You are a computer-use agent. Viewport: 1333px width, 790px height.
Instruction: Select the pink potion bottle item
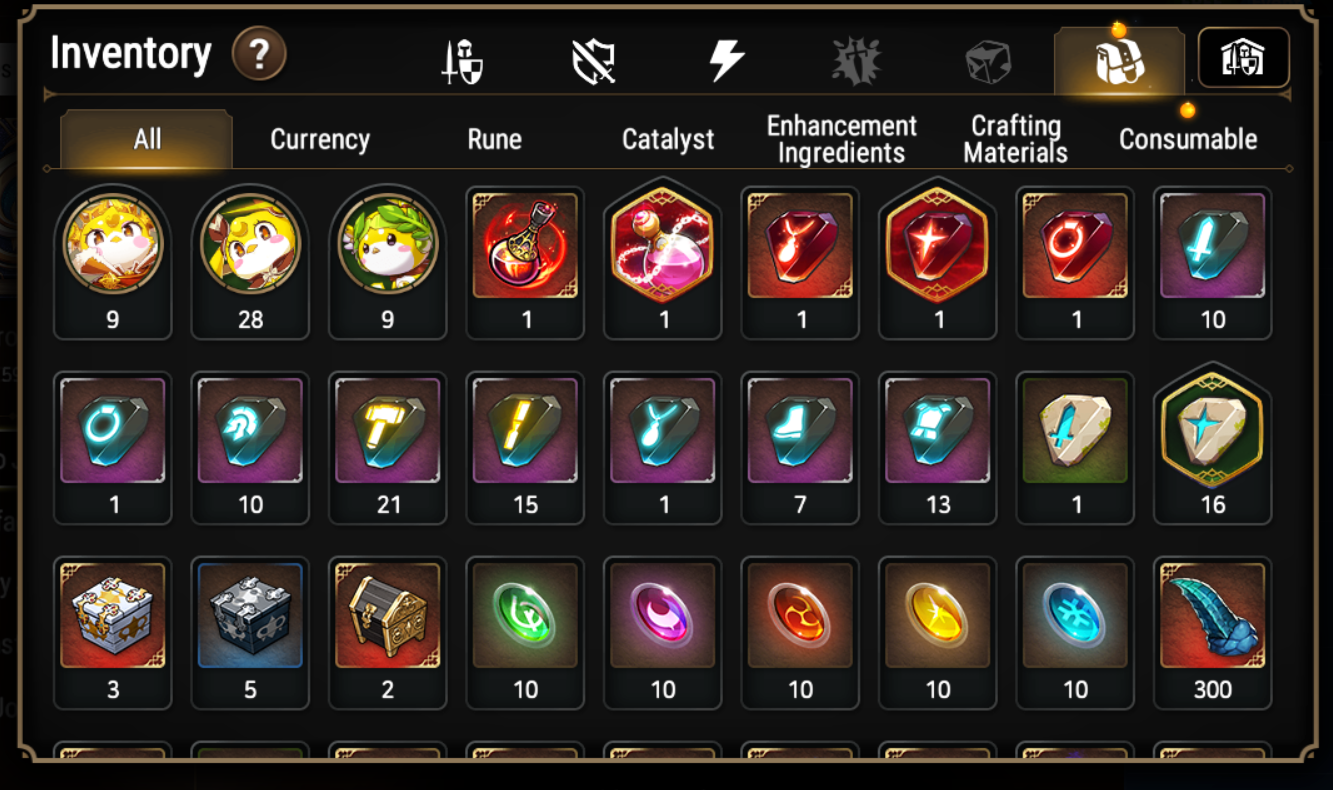pyautogui.click(x=663, y=262)
